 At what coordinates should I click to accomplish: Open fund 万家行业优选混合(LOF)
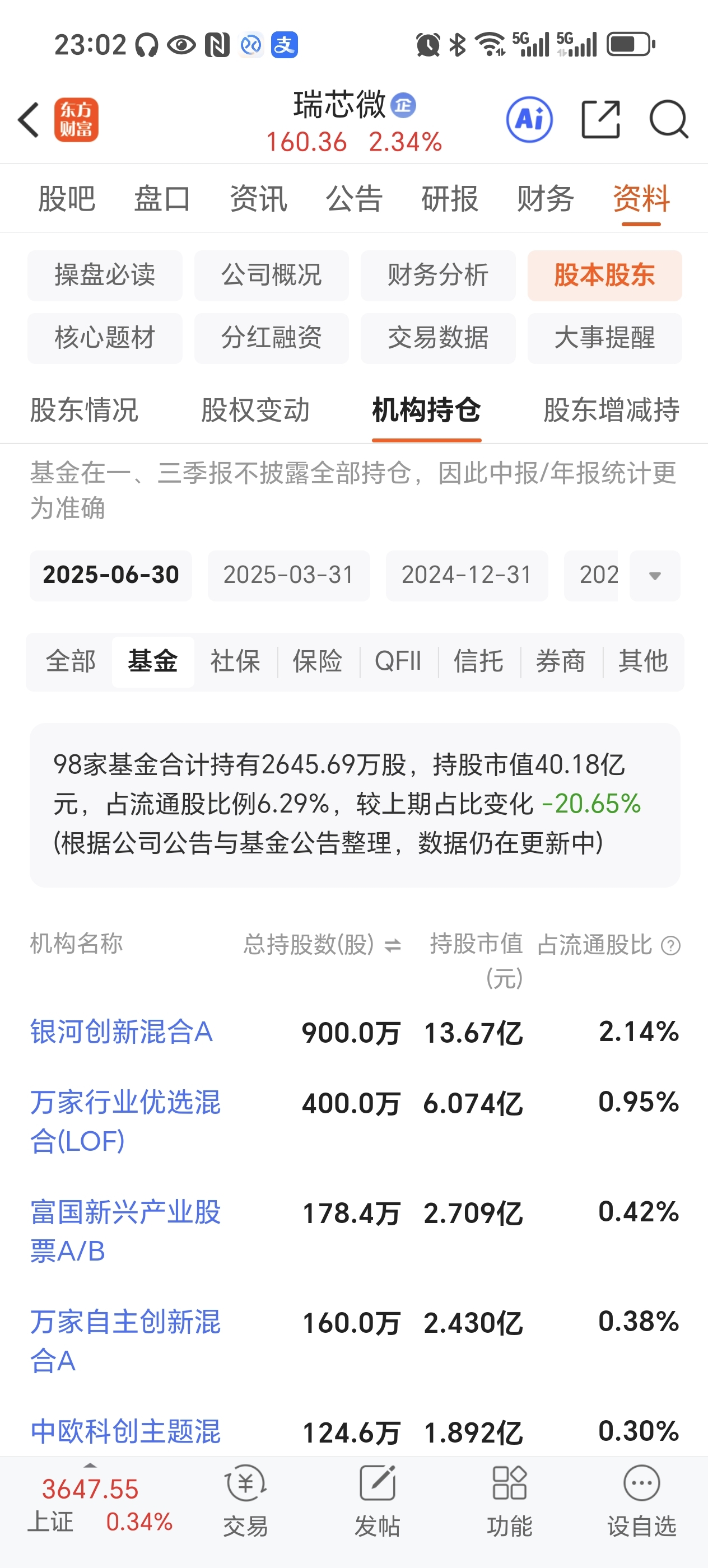125,1121
